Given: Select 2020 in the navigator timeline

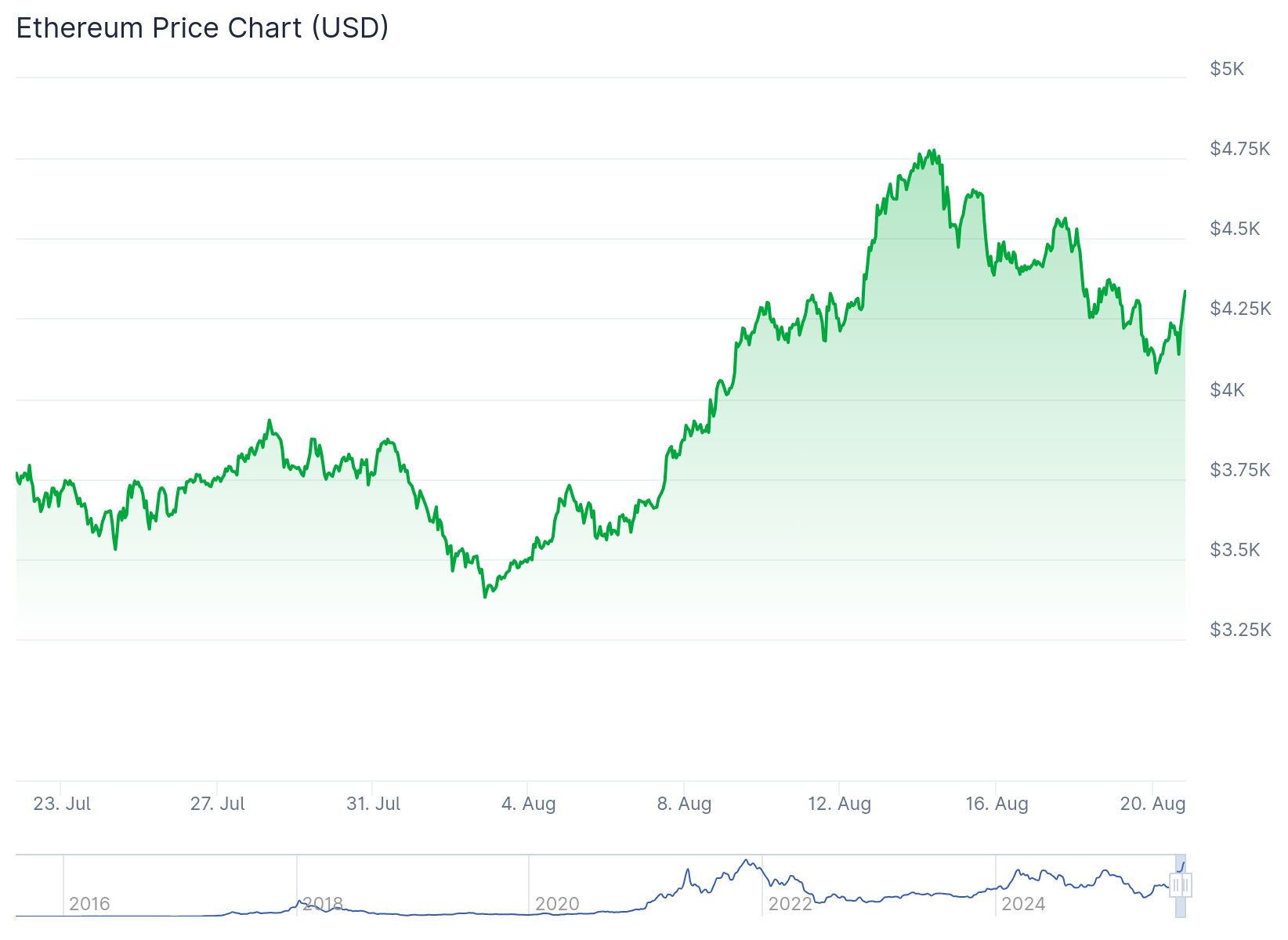Looking at the screenshot, I should 557,904.
